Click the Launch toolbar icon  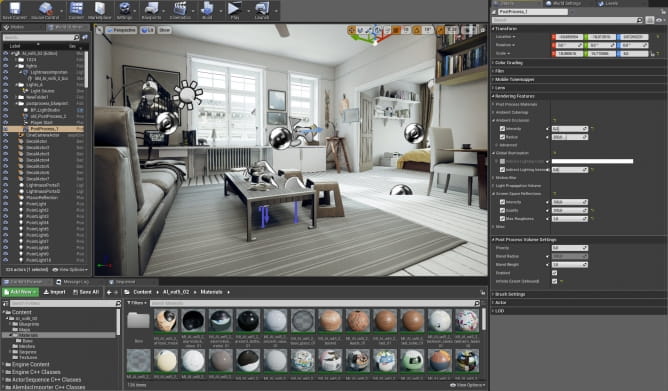(262, 9)
